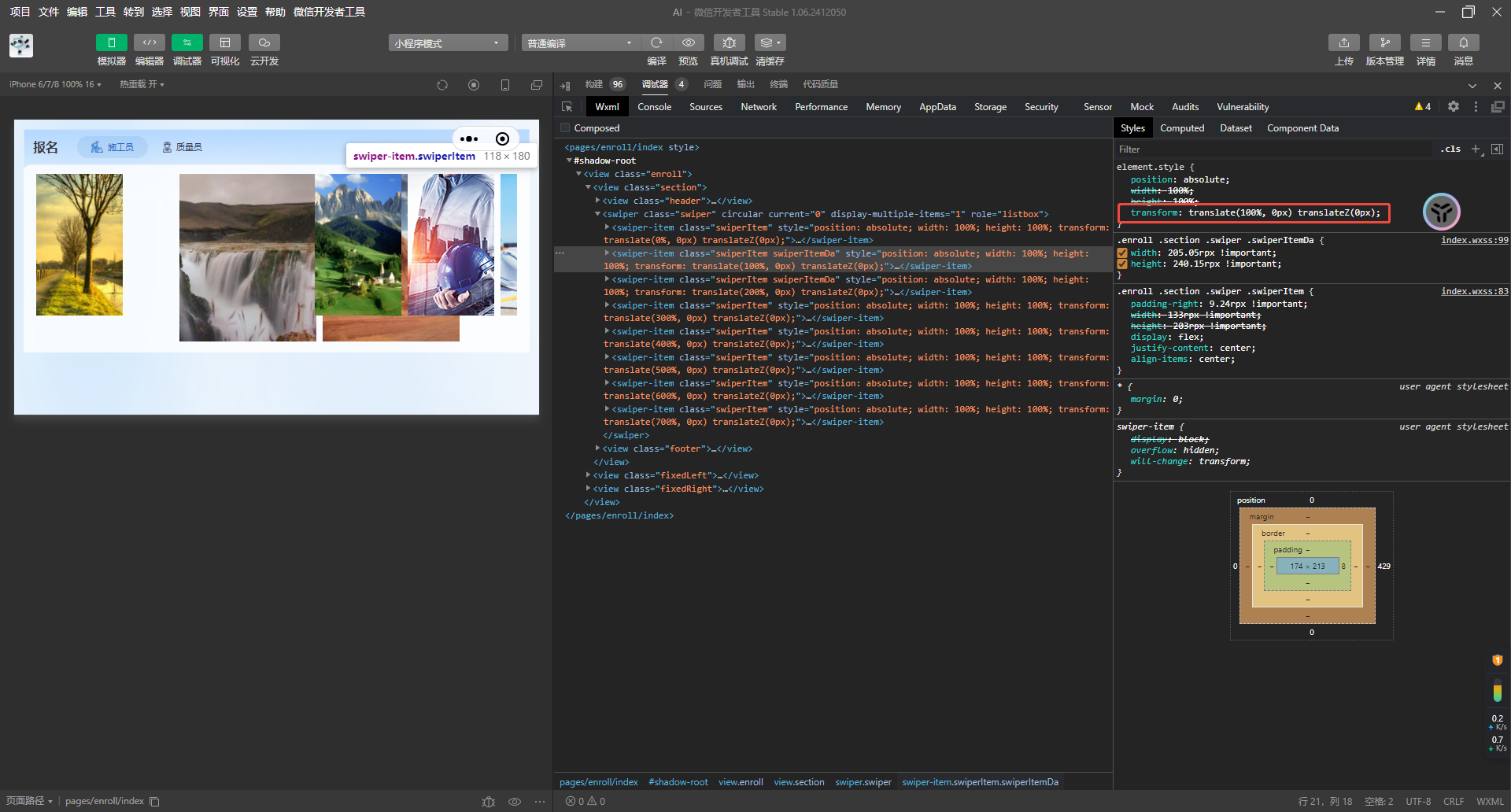The height and width of the screenshot is (812, 1511).
Task: Click the styles Filter input field
Action: tap(1273, 149)
